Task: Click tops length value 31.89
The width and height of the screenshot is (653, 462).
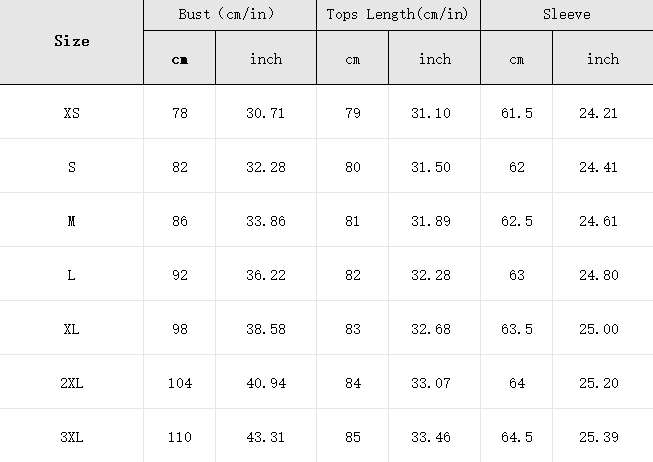Action: pyautogui.click(x=431, y=221)
